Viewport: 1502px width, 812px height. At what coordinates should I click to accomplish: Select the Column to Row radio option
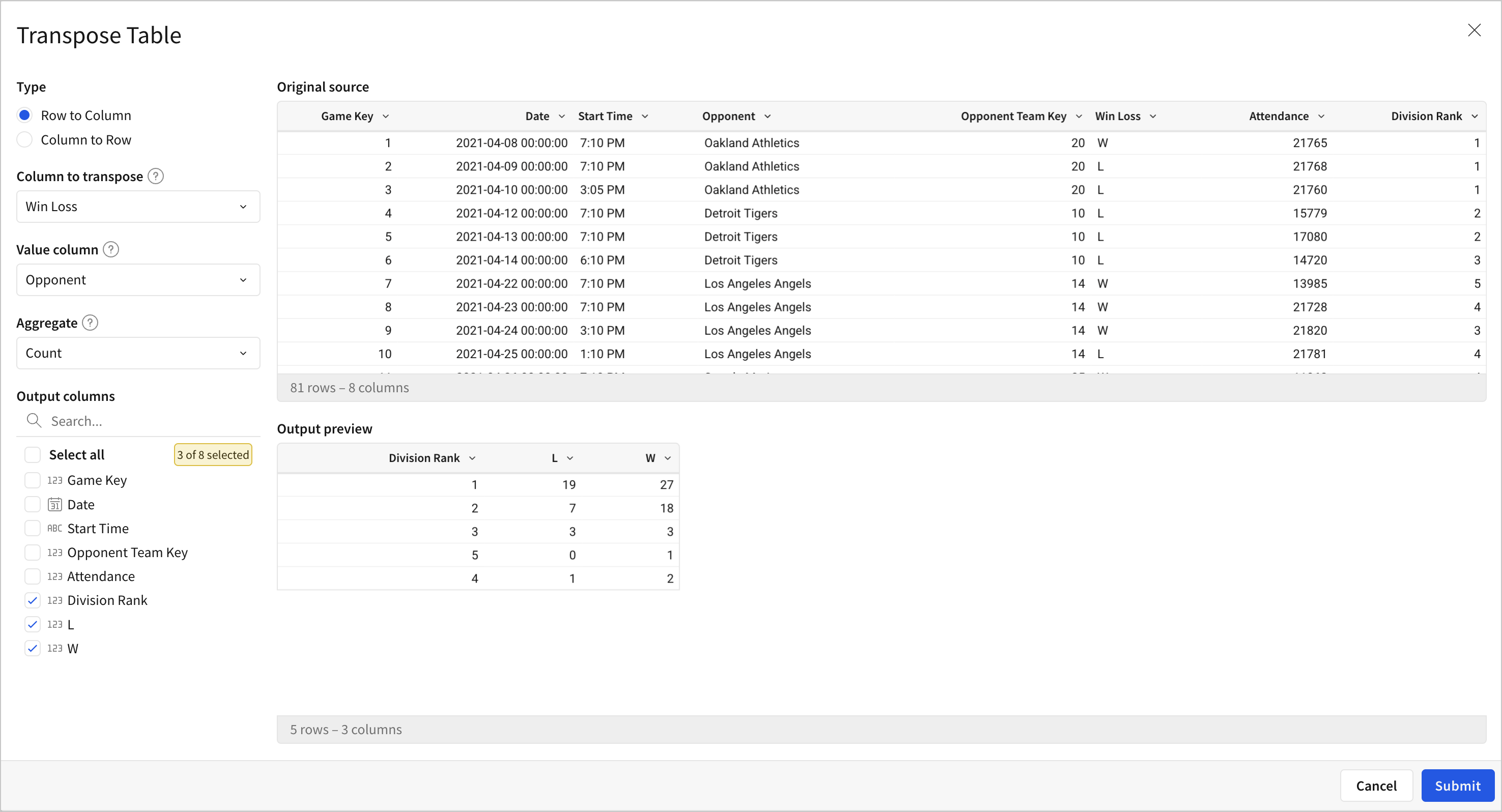pos(24,140)
